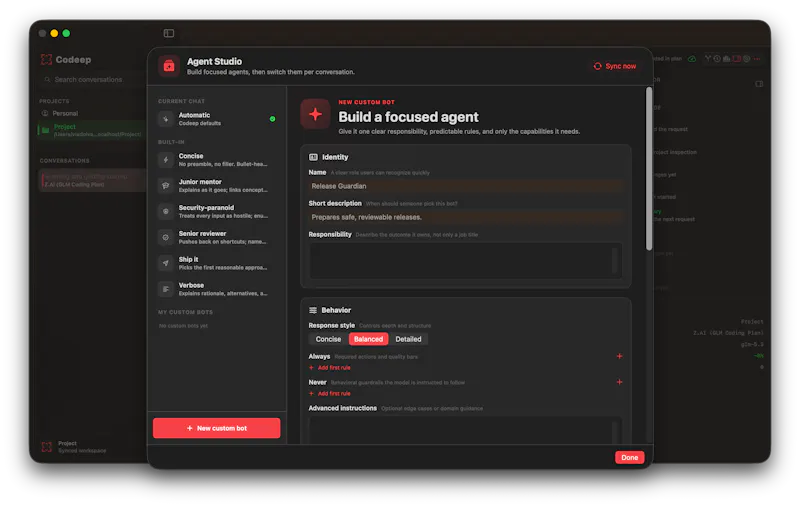The image size is (800, 508).
Task: Click Add first rule under Always
Action: tap(330, 368)
